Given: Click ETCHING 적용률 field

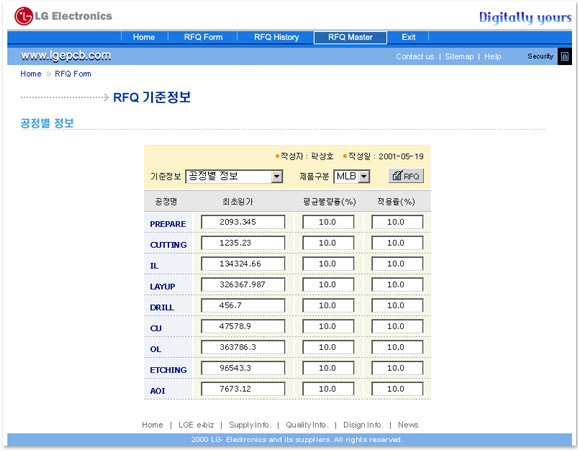Looking at the screenshot, I should coord(397,368).
